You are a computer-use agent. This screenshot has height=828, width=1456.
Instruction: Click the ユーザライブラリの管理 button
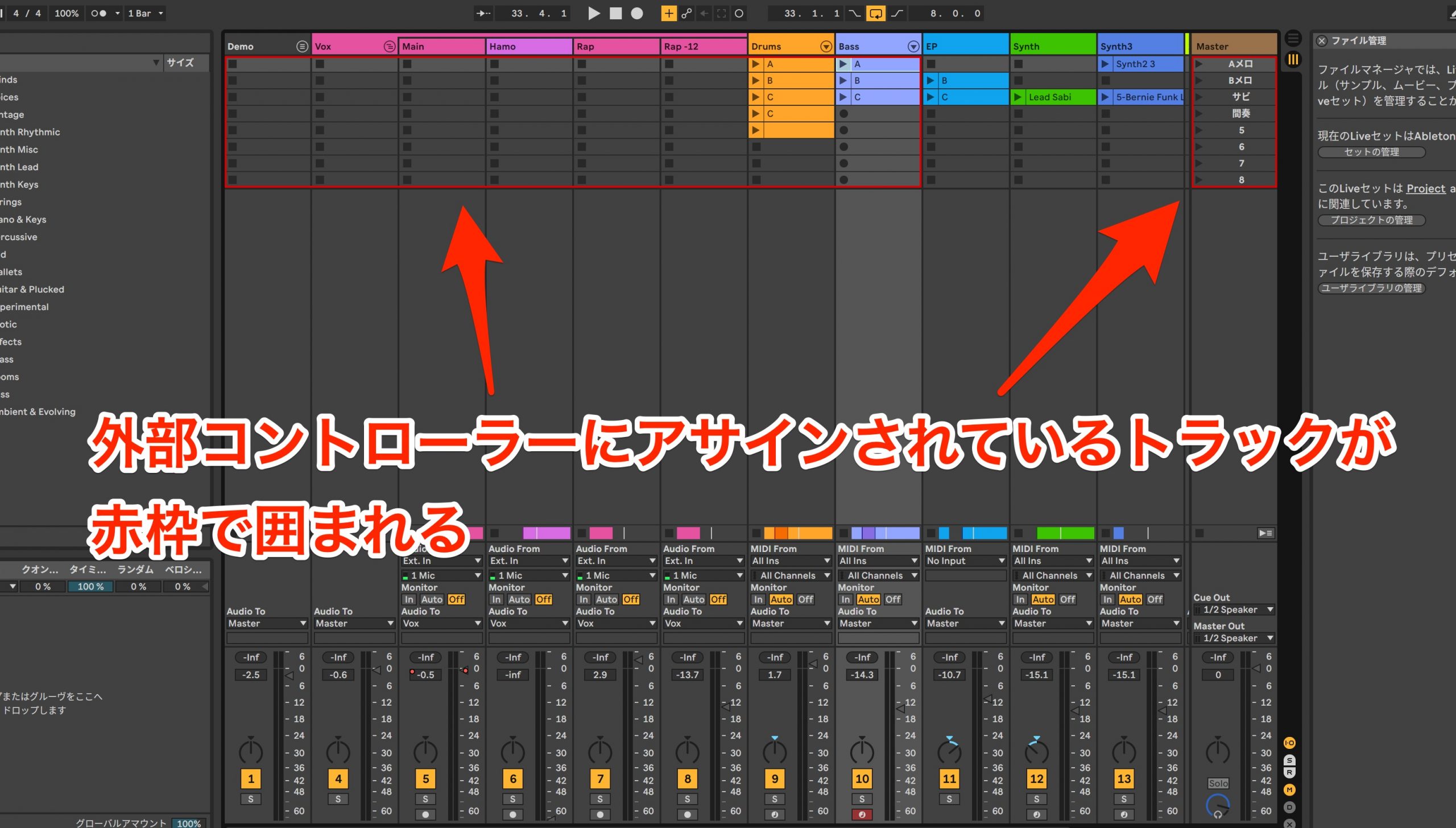click(x=1371, y=288)
